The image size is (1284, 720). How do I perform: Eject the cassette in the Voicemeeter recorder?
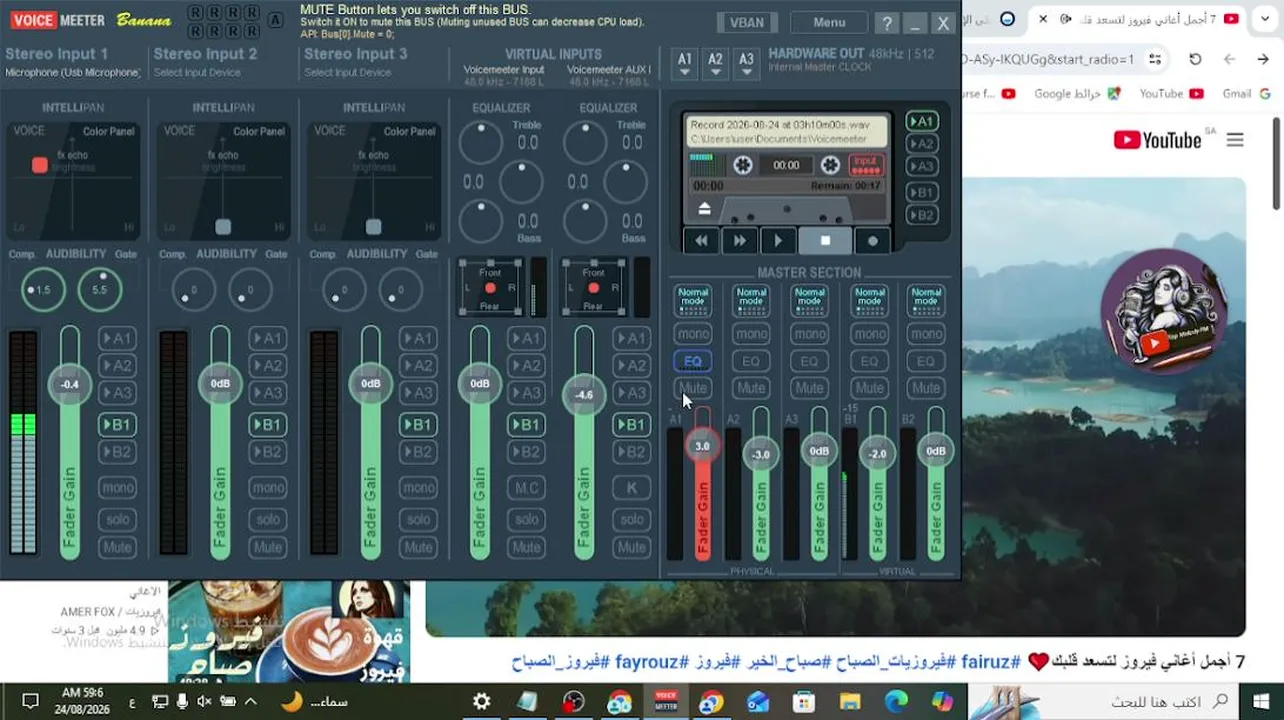pyautogui.click(x=704, y=209)
